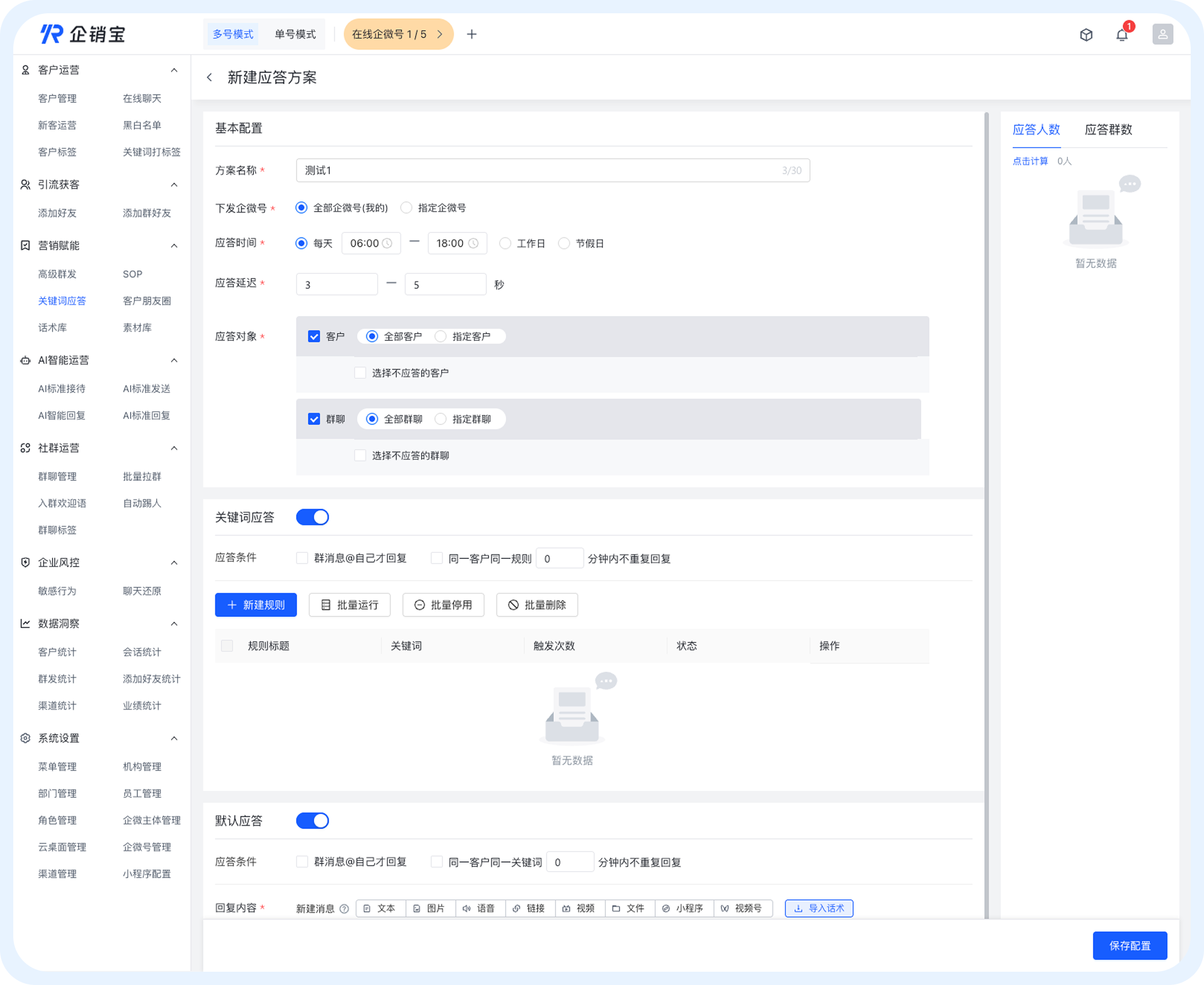
Task: Switch to the 应答群数 tab
Action: (x=1108, y=129)
